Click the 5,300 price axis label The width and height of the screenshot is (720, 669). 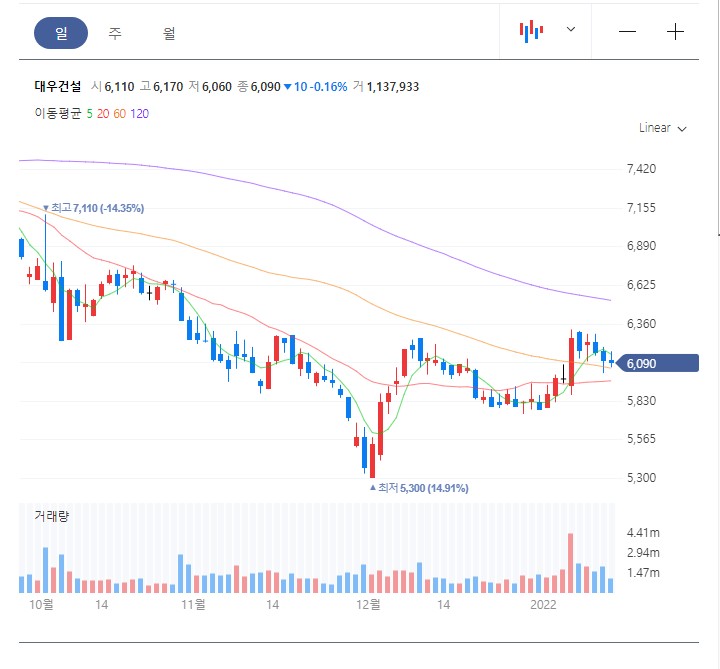coord(641,478)
